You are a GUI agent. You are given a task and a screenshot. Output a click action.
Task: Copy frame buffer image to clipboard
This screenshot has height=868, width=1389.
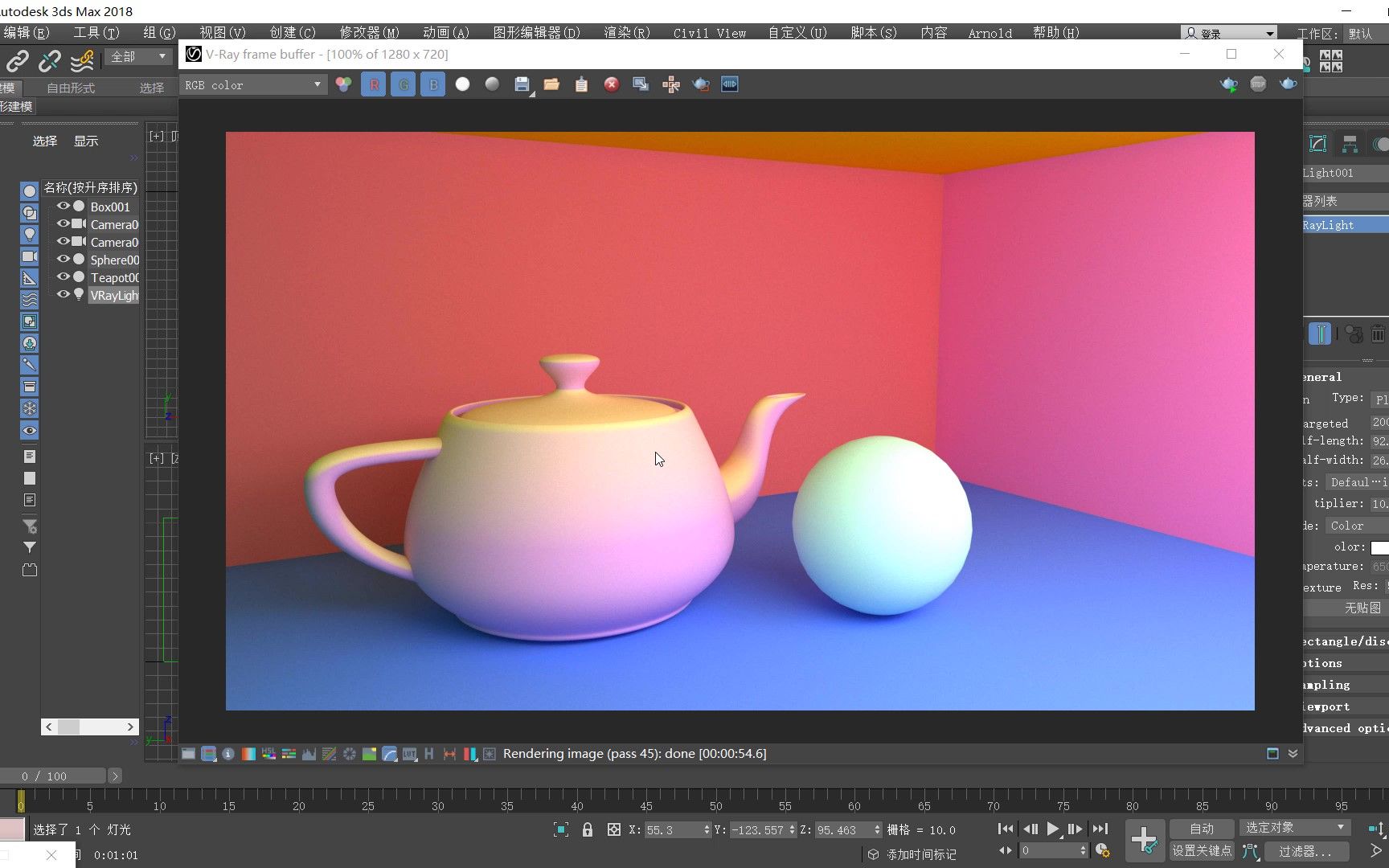tap(581, 84)
